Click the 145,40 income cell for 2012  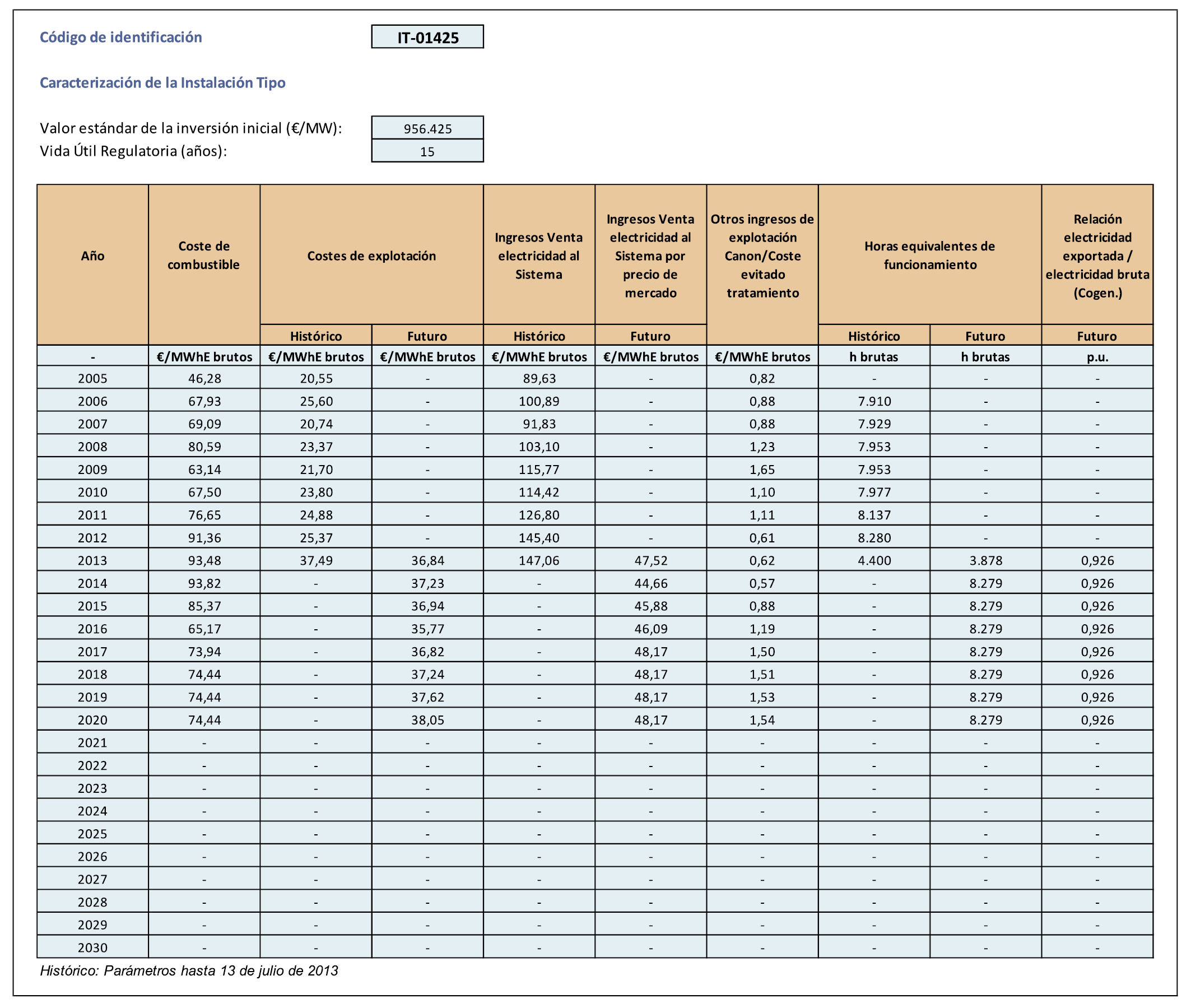coord(539,538)
